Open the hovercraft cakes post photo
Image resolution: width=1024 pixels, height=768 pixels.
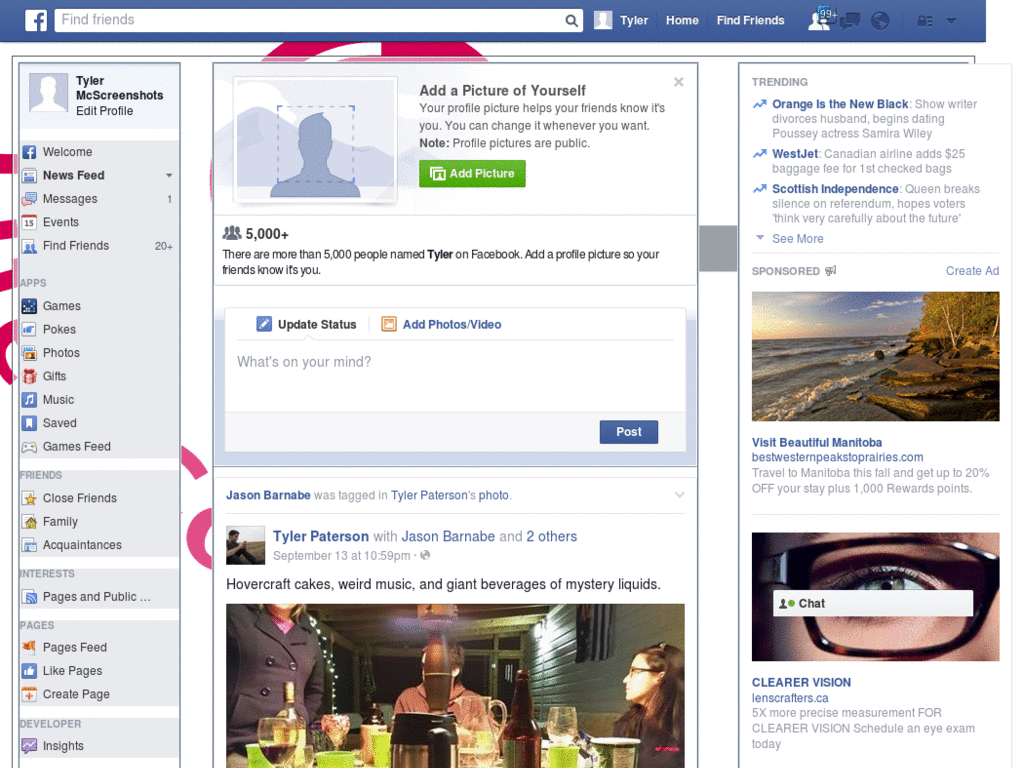coord(455,686)
